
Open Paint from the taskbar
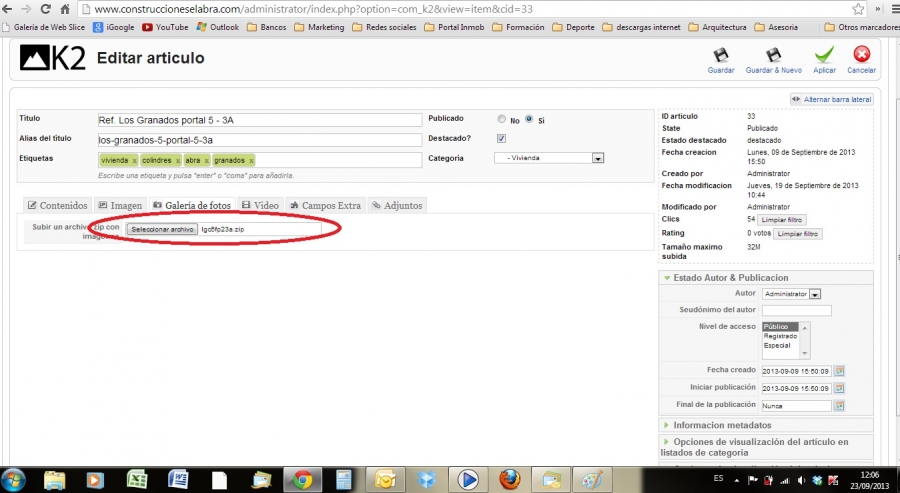pos(592,480)
